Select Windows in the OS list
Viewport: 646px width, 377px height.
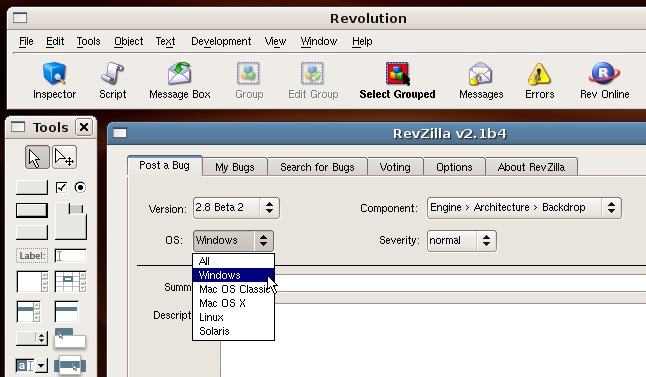click(x=233, y=275)
